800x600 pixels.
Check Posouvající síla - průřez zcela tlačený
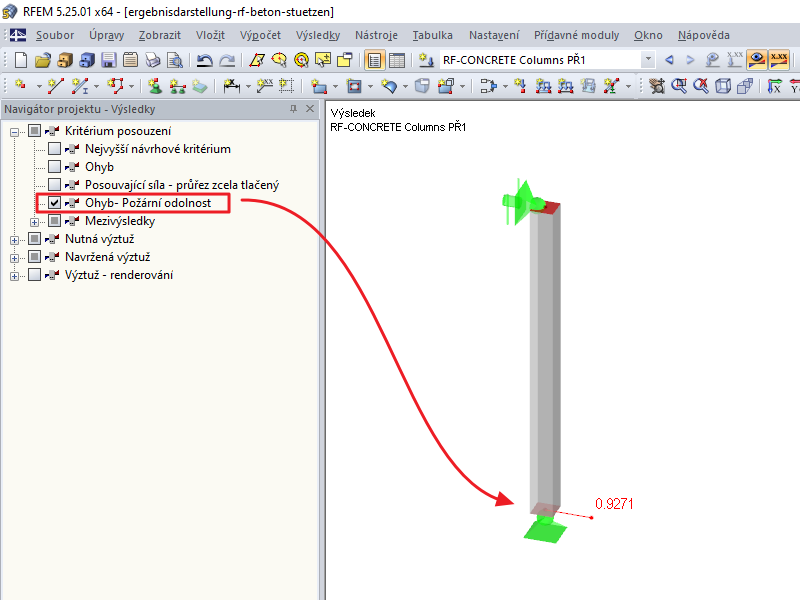[x=54, y=185]
